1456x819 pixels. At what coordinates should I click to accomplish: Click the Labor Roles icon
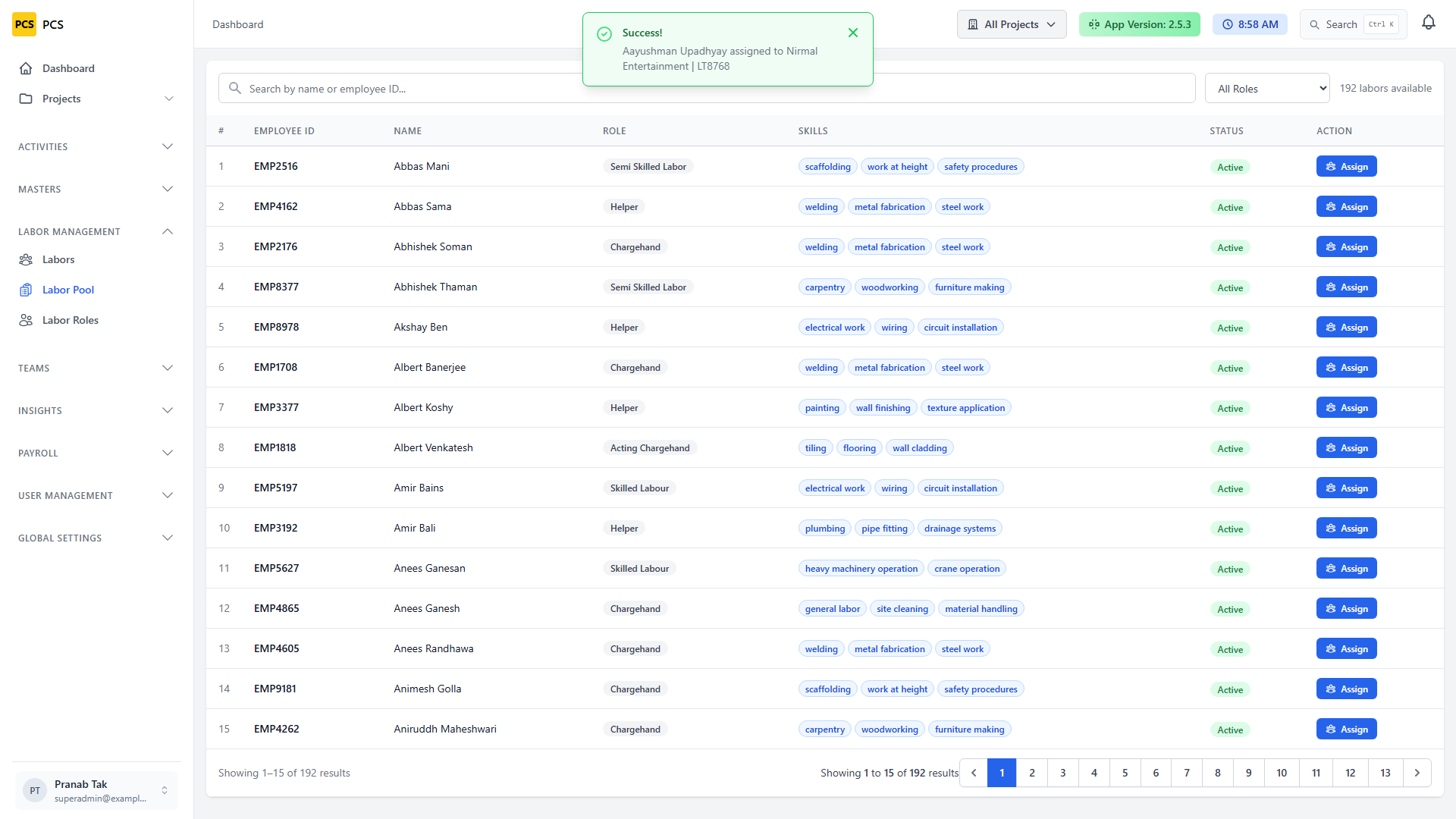26,320
